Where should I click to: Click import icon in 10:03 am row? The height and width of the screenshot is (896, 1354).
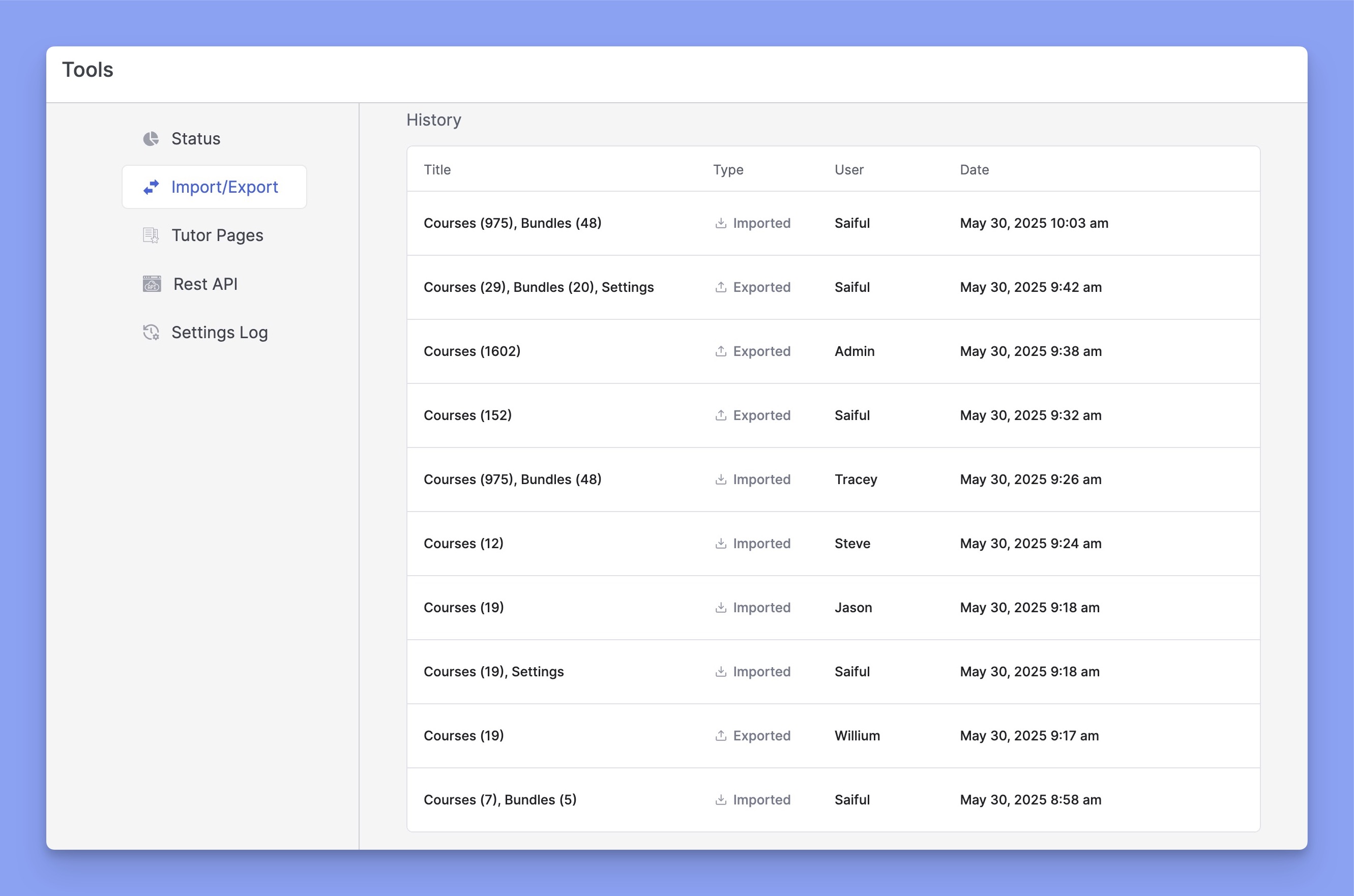click(x=721, y=223)
